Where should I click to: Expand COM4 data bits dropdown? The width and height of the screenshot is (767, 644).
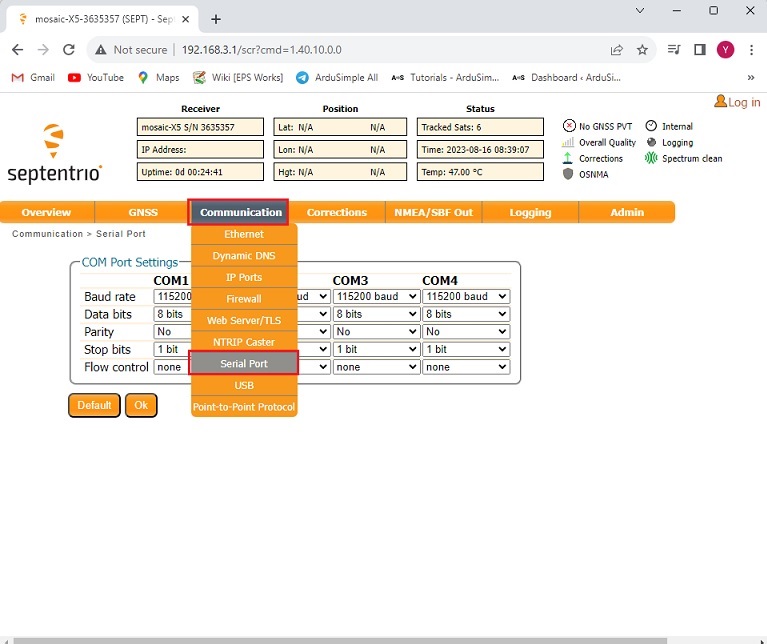point(466,314)
